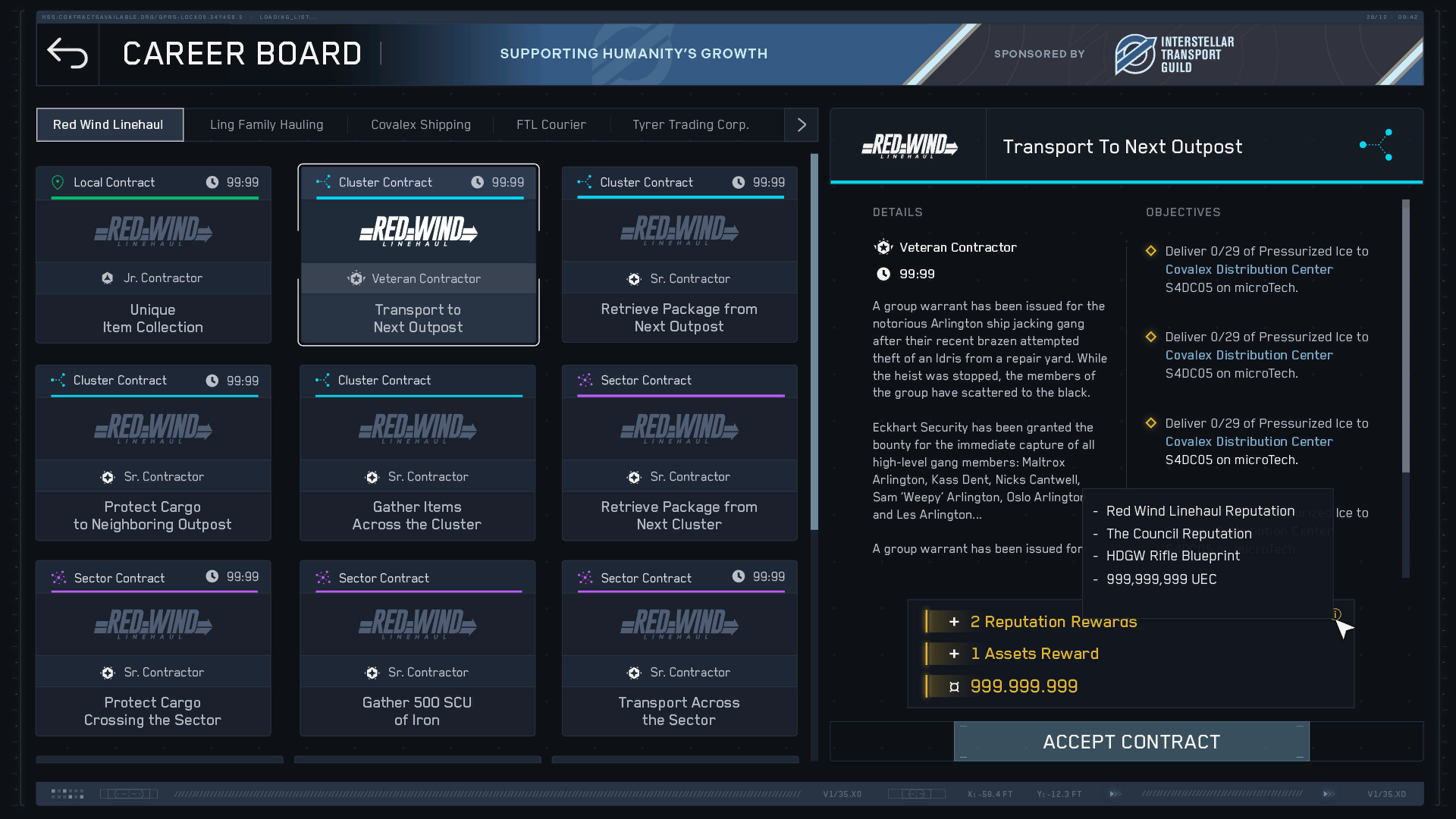Select Protect Cargo Crossing the Sector card
This screenshot has width=1456, height=819.
click(x=153, y=648)
